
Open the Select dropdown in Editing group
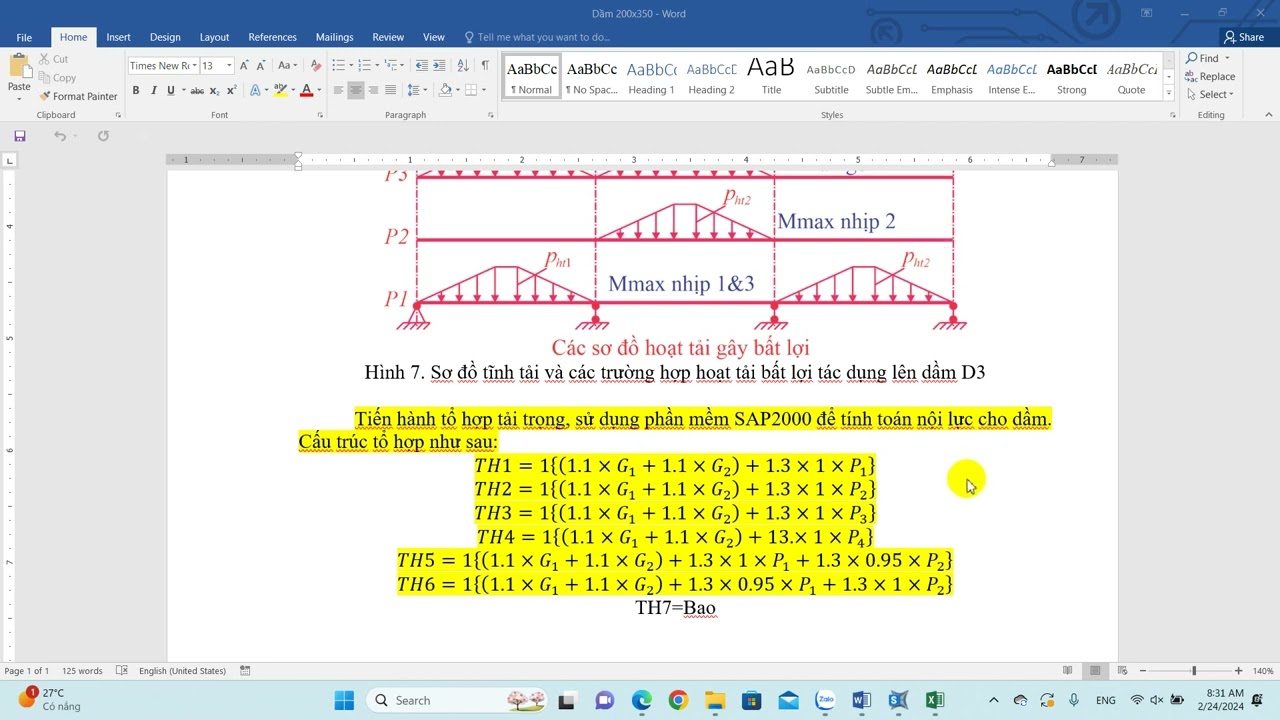click(1210, 95)
